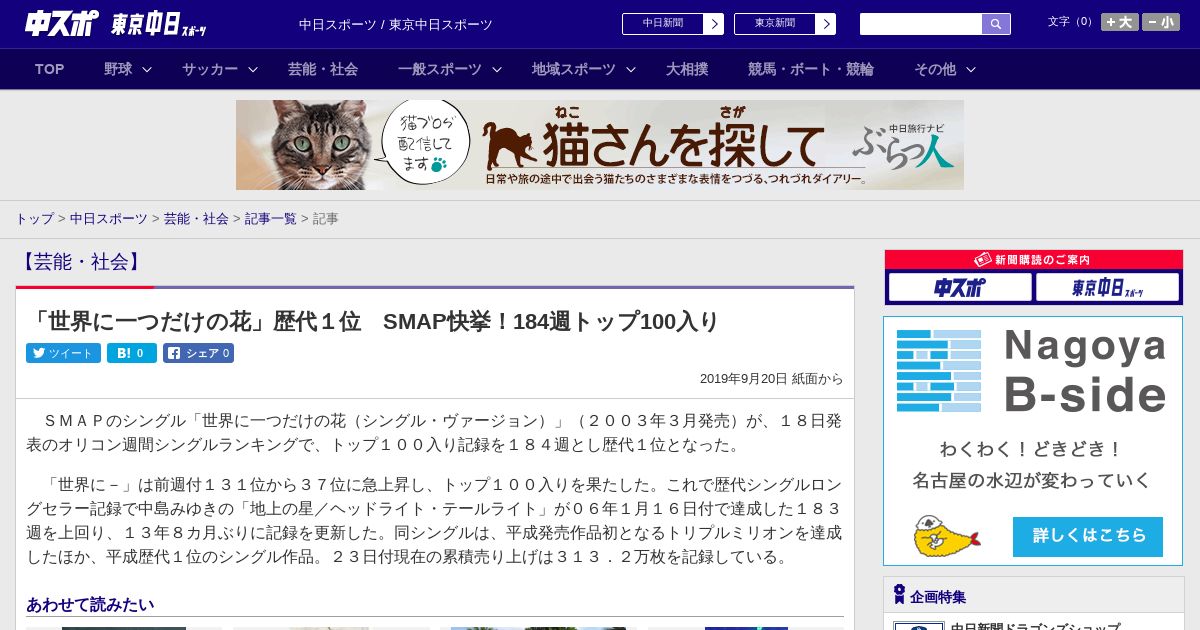Expand the サッカー dropdown chevron

[253, 69]
